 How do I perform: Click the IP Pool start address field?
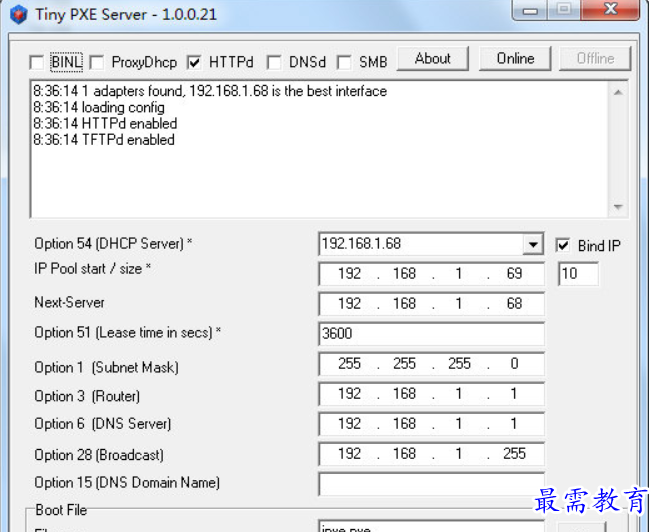(431, 274)
